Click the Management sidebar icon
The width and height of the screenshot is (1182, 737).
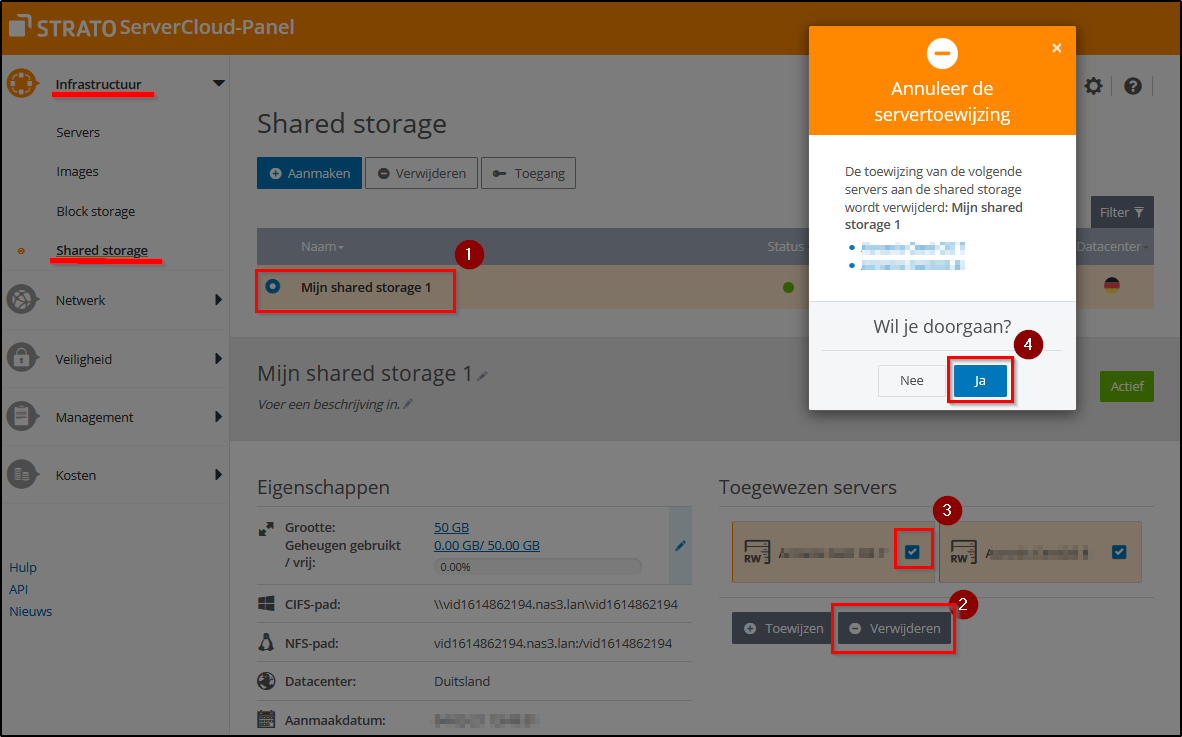tap(21, 417)
